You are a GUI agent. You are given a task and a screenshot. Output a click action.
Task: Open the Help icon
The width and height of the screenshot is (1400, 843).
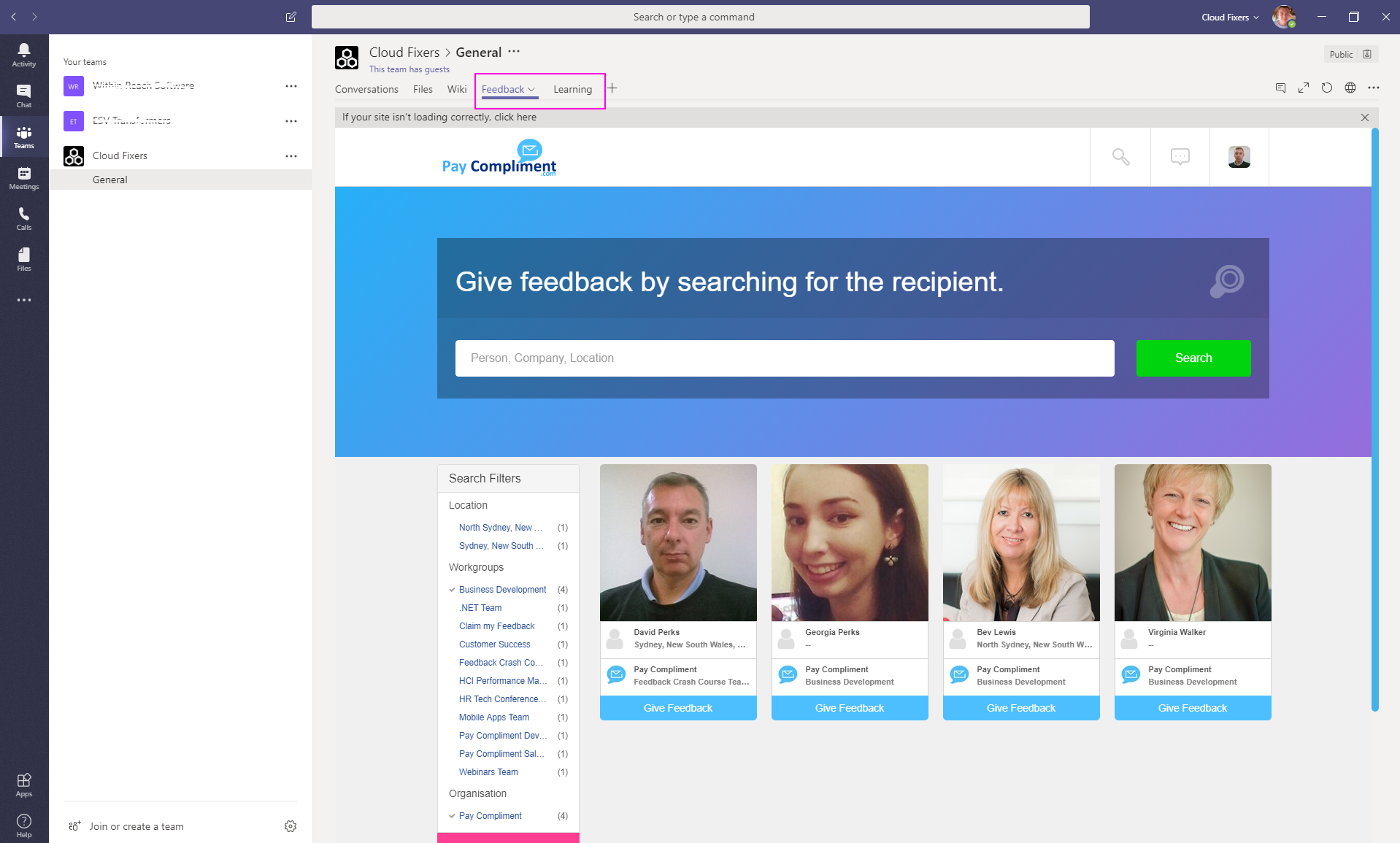pyautogui.click(x=24, y=825)
